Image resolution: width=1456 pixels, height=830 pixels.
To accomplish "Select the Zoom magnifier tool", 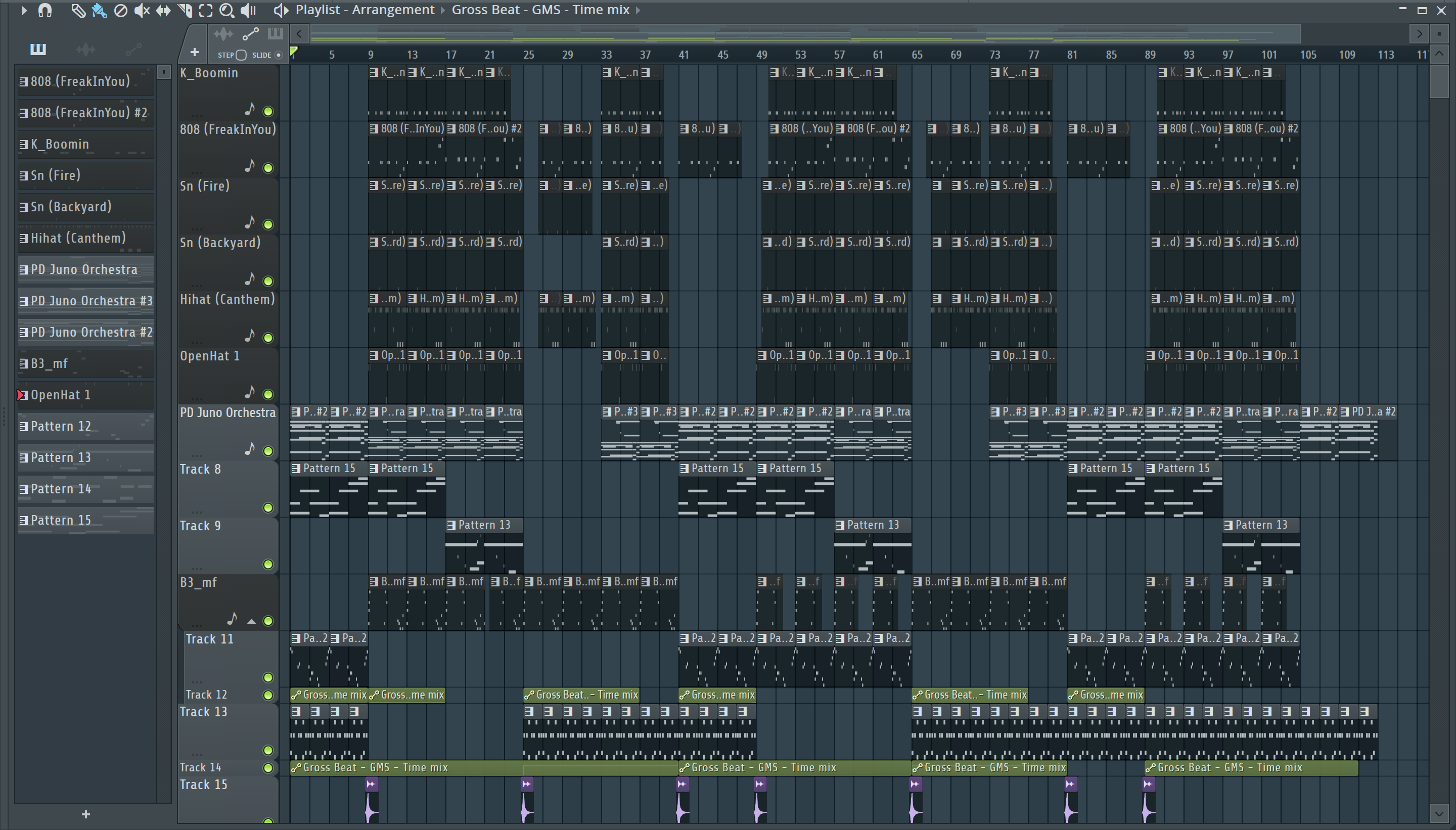I will click(226, 10).
